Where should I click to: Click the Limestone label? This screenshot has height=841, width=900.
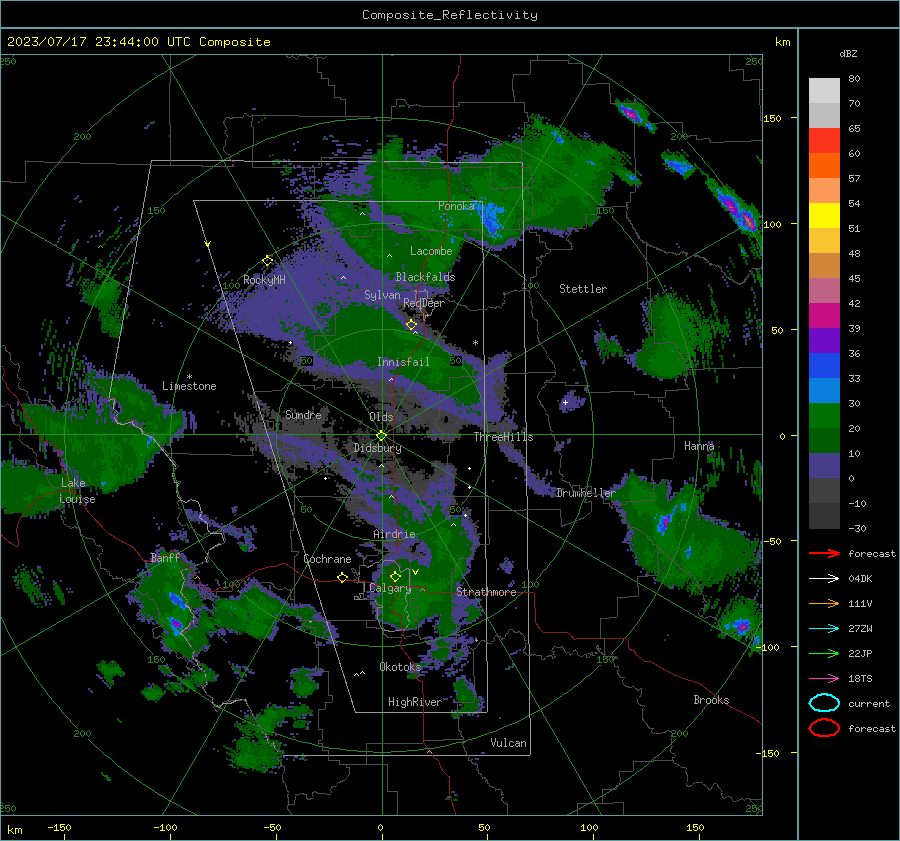pos(189,386)
